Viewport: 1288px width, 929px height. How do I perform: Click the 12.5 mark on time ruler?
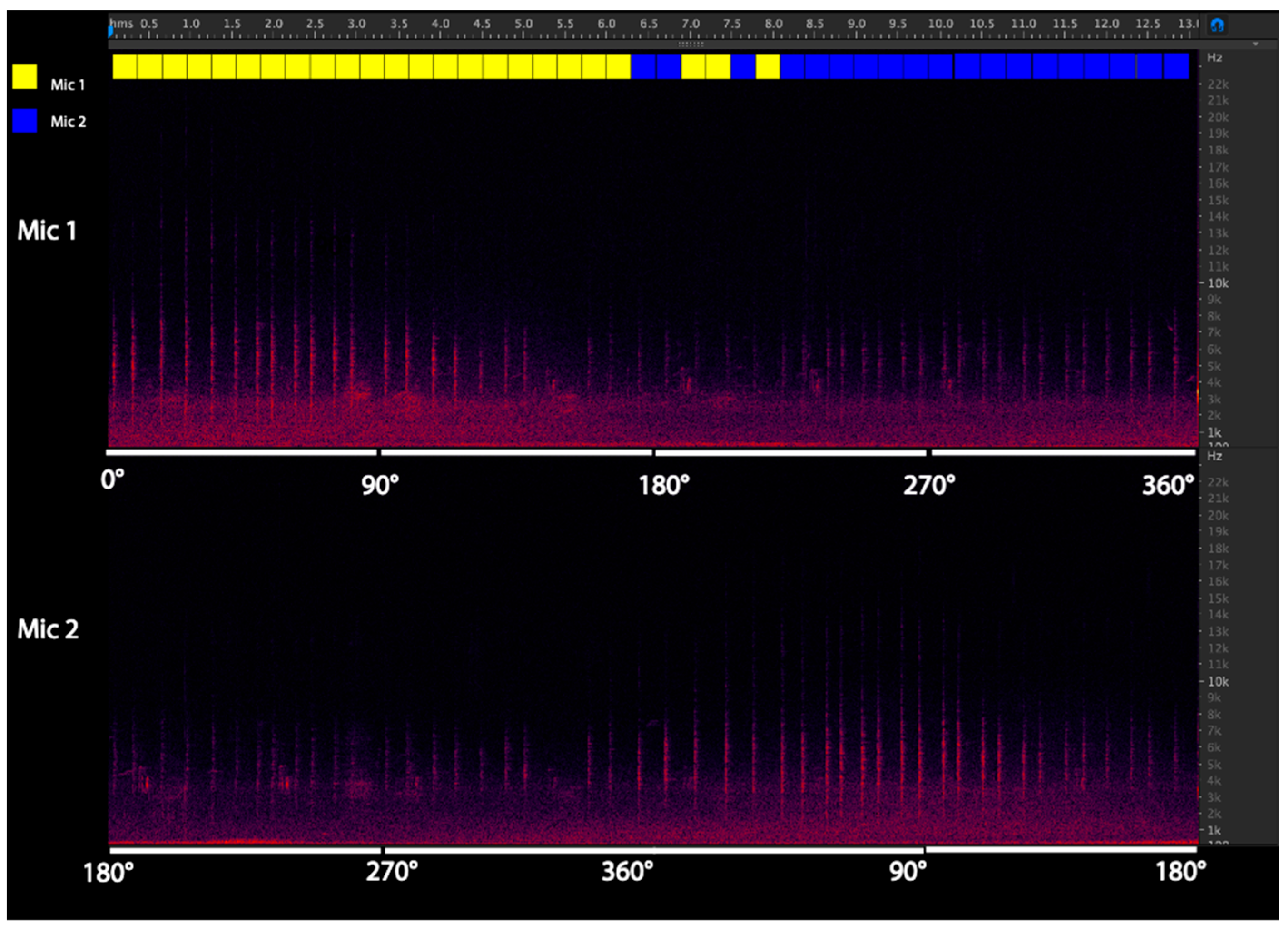pyautogui.click(x=1148, y=24)
